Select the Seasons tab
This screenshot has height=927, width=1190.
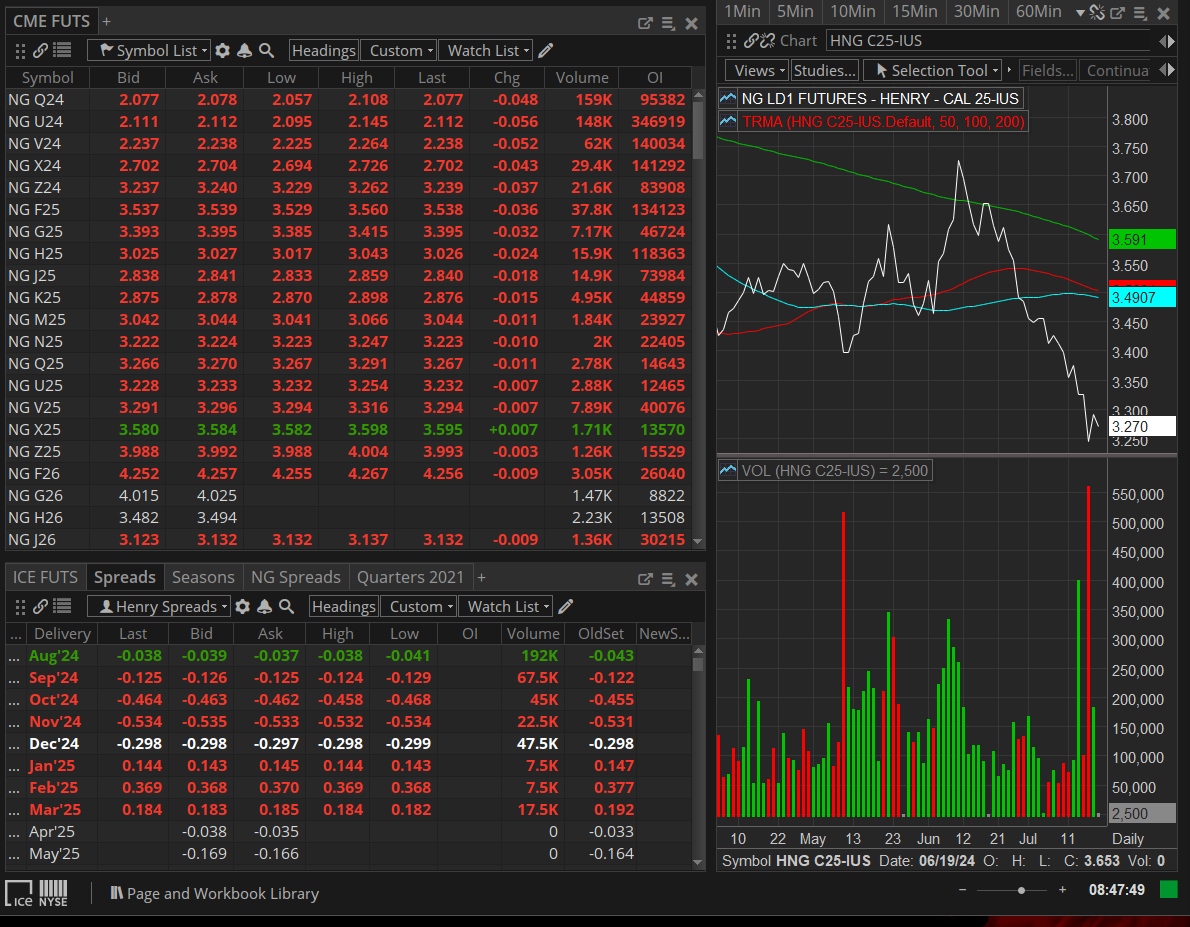point(203,577)
